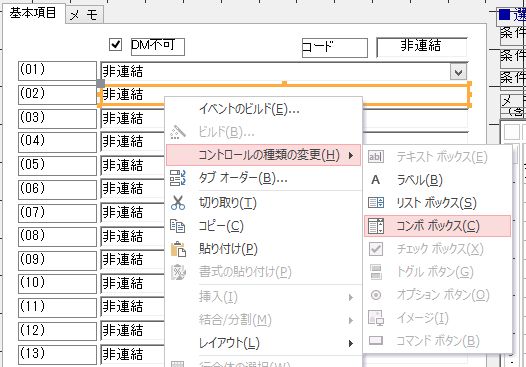Open レイアウト(L) menu item
Screen dimensions: 526x367
[264, 343]
